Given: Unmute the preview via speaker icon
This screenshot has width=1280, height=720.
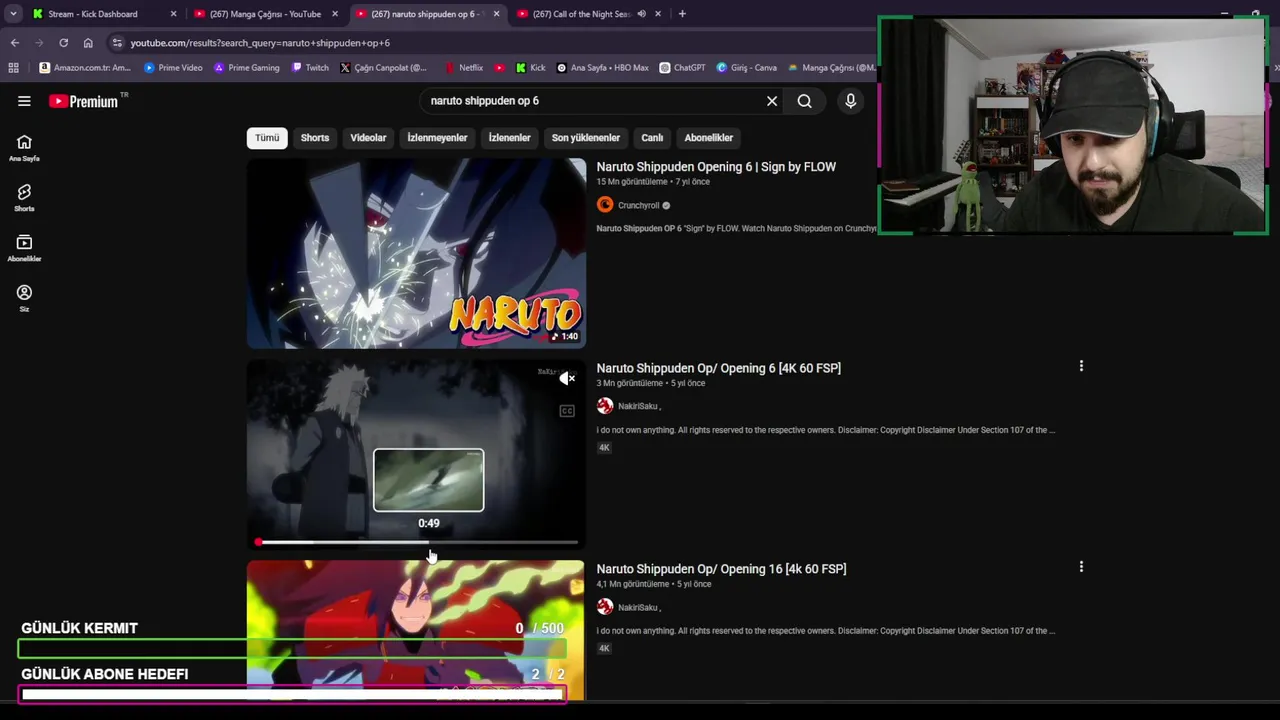Looking at the screenshot, I should [567, 378].
